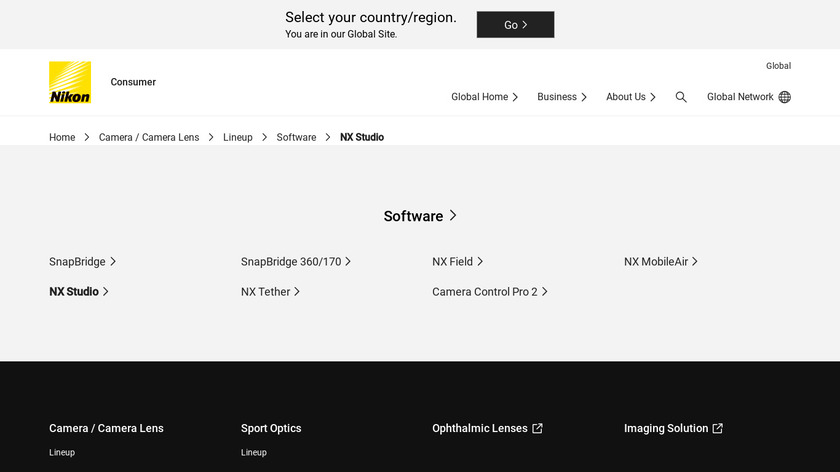Open Imaging Solution footer link
Image resolution: width=840 pixels, height=472 pixels.
pyautogui.click(x=673, y=428)
